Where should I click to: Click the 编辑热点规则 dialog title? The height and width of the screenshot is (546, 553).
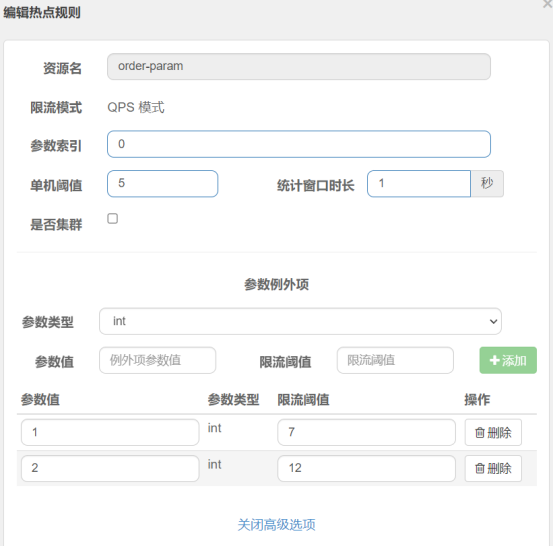point(42,13)
